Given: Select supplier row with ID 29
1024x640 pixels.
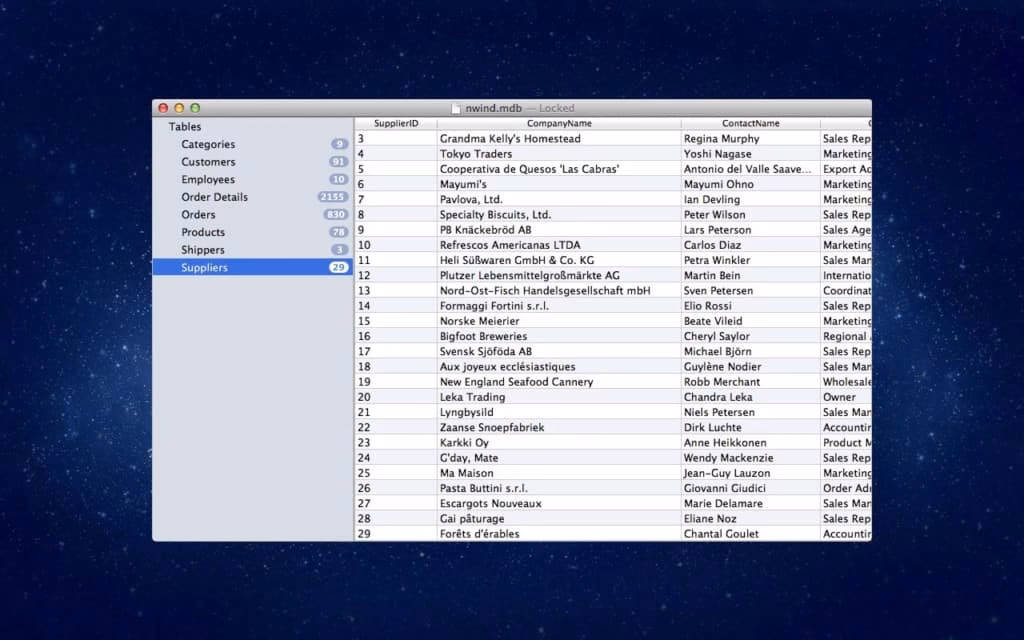Looking at the screenshot, I should tap(364, 534).
